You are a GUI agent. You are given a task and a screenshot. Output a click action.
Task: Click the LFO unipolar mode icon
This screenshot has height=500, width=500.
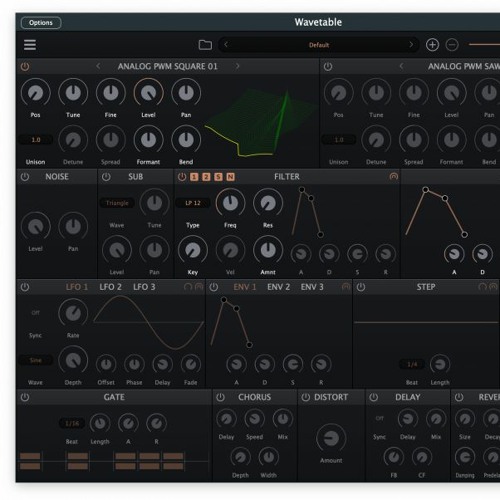tap(188, 287)
